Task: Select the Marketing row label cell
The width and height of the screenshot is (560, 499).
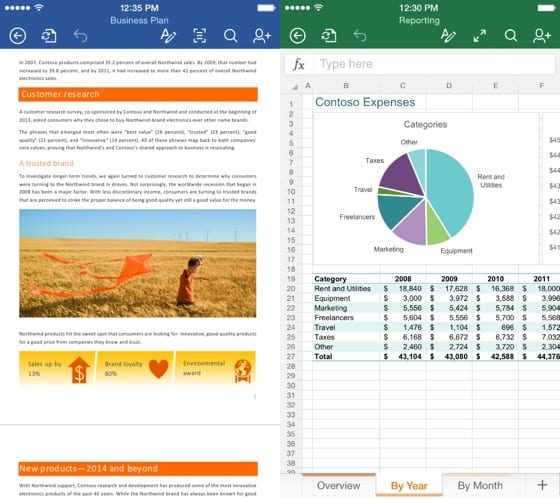Action: pyautogui.click(x=346, y=308)
